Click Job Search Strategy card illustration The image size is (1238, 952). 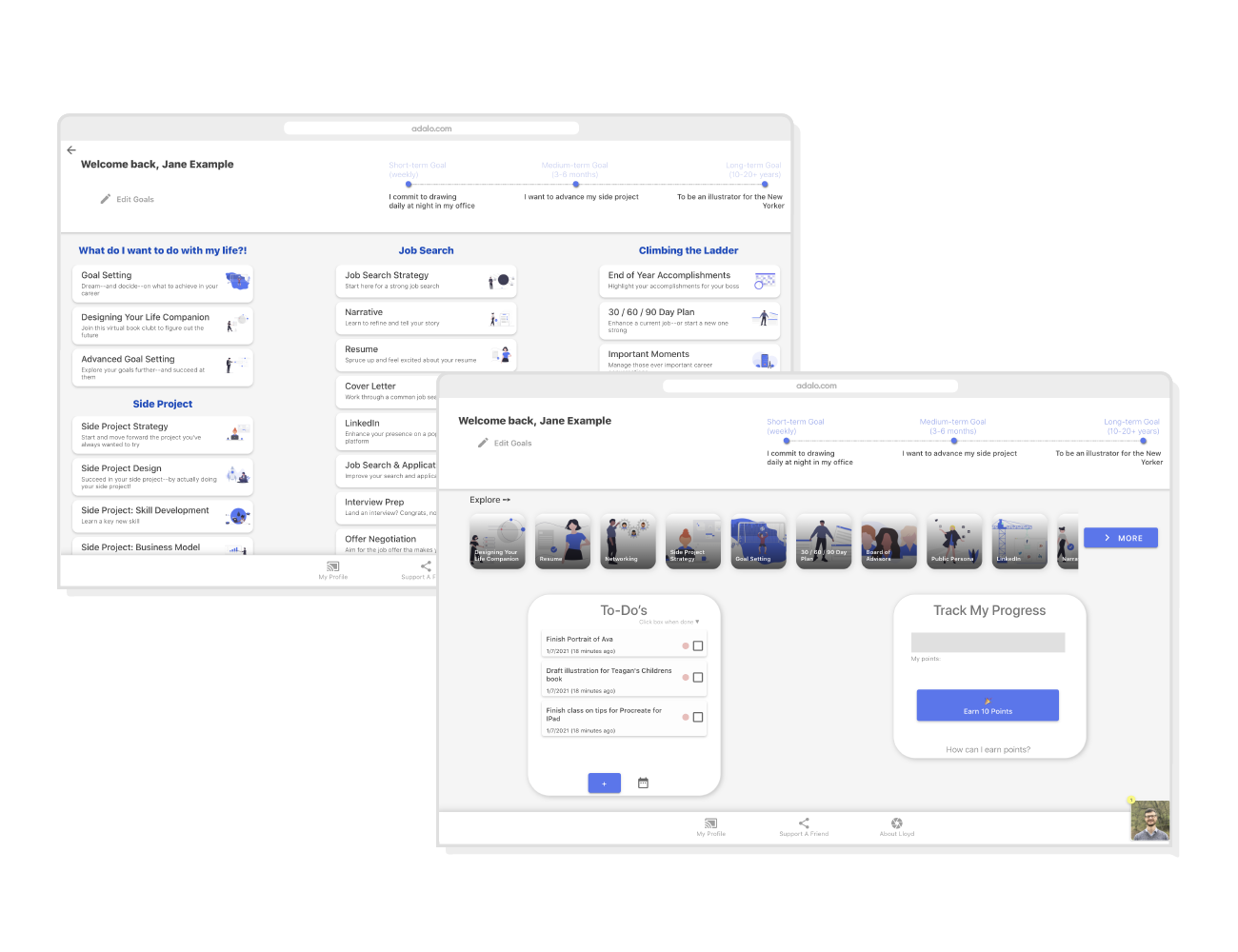(x=501, y=281)
